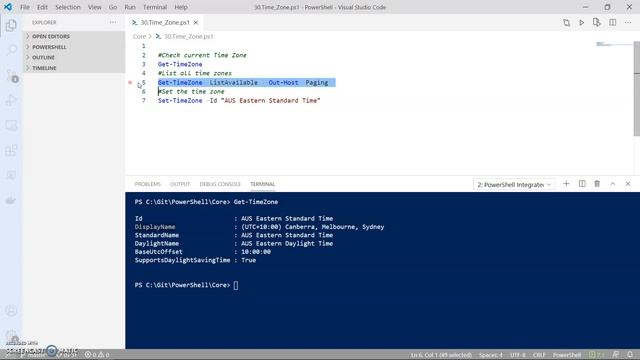
Task: Click line 3 text Get-TimeZone
Action: point(180,64)
